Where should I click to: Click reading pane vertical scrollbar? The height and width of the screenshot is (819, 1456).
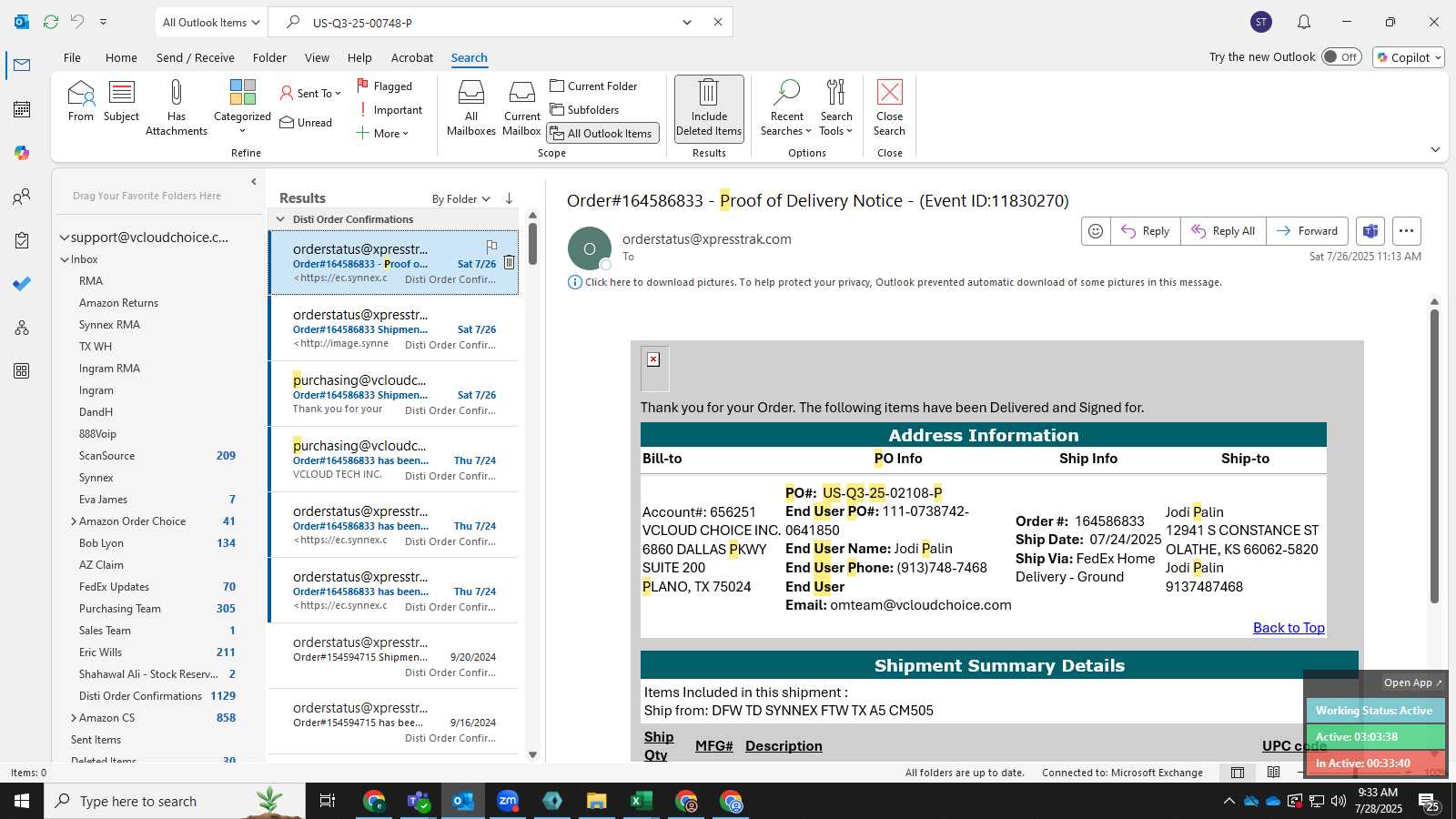1434,455
